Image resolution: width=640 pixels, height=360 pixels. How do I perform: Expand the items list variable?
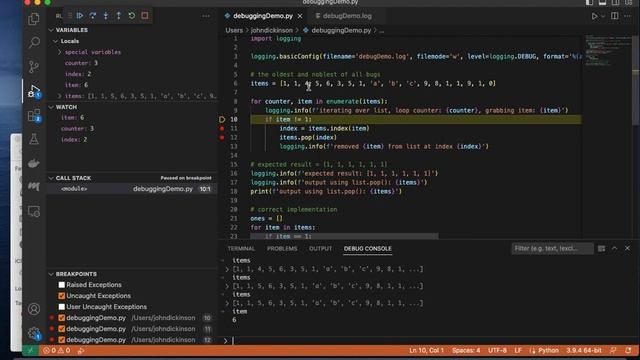point(60,96)
